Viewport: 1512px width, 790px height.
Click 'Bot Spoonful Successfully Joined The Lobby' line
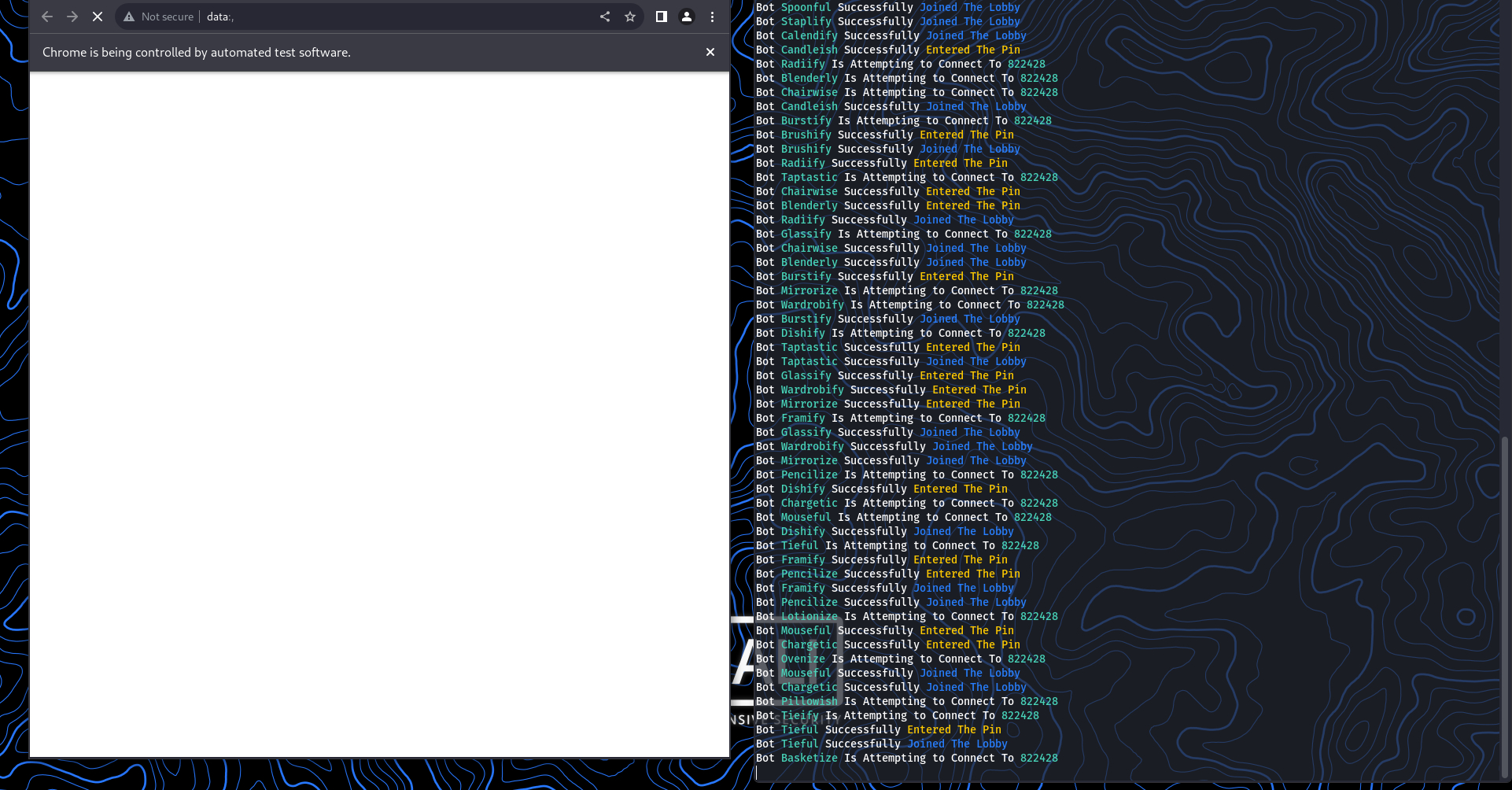888,7
